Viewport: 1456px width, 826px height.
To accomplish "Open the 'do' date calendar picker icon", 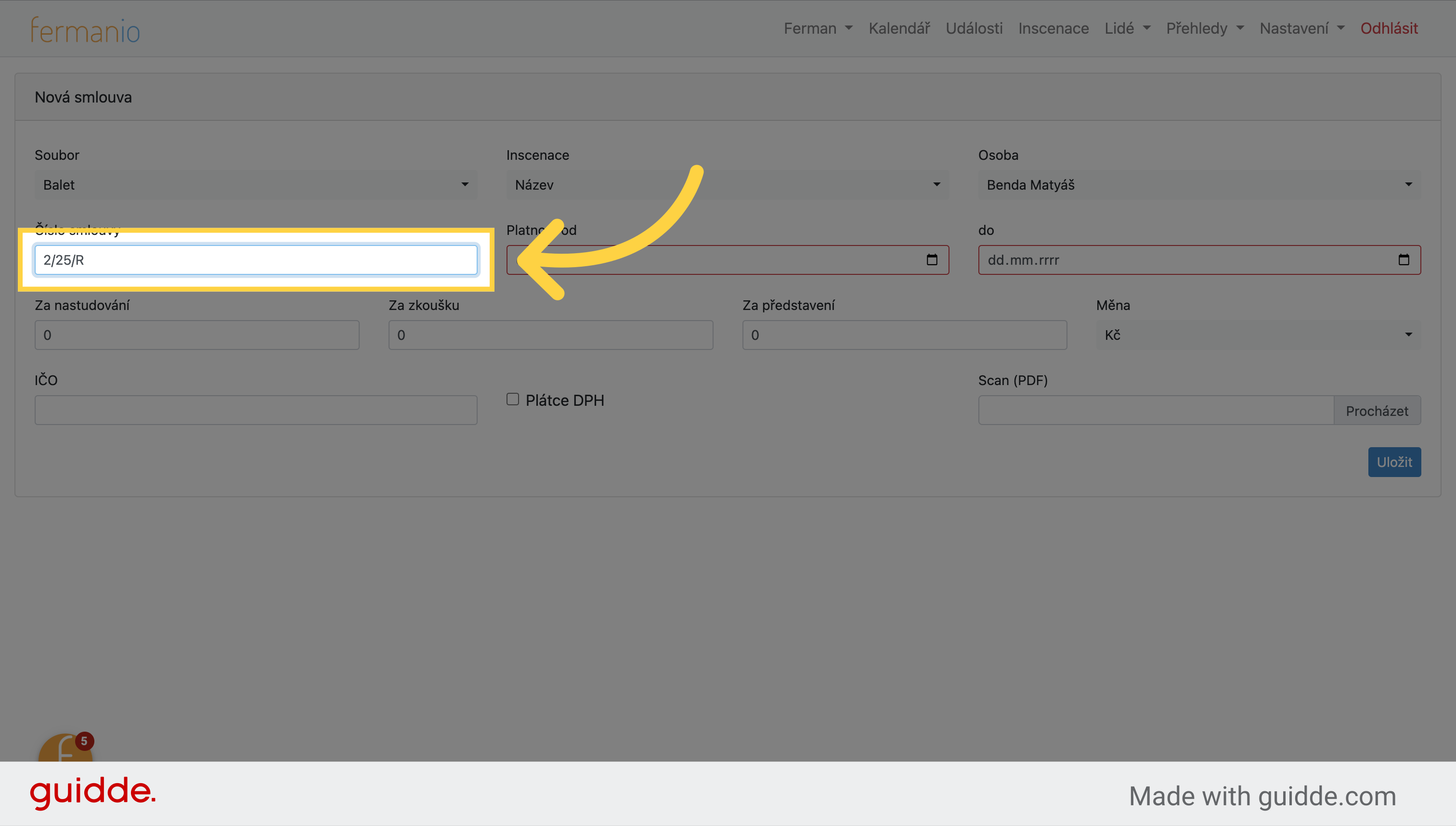I will click(x=1404, y=260).
